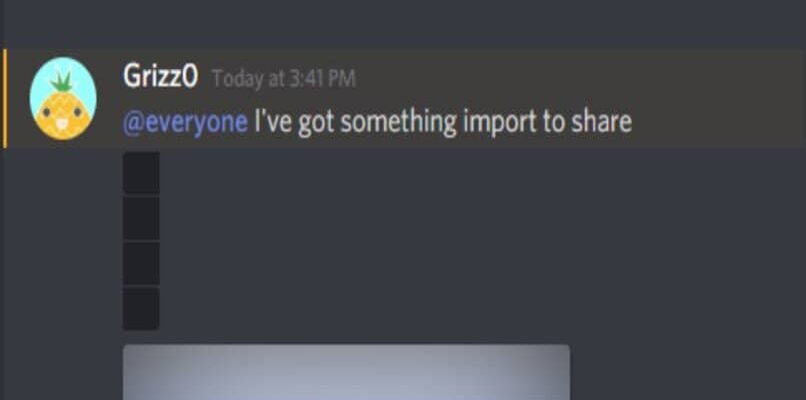Open GrizzO's pineapple avatar profile
806x400 pixels.
pyautogui.click(x=63, y=98)
